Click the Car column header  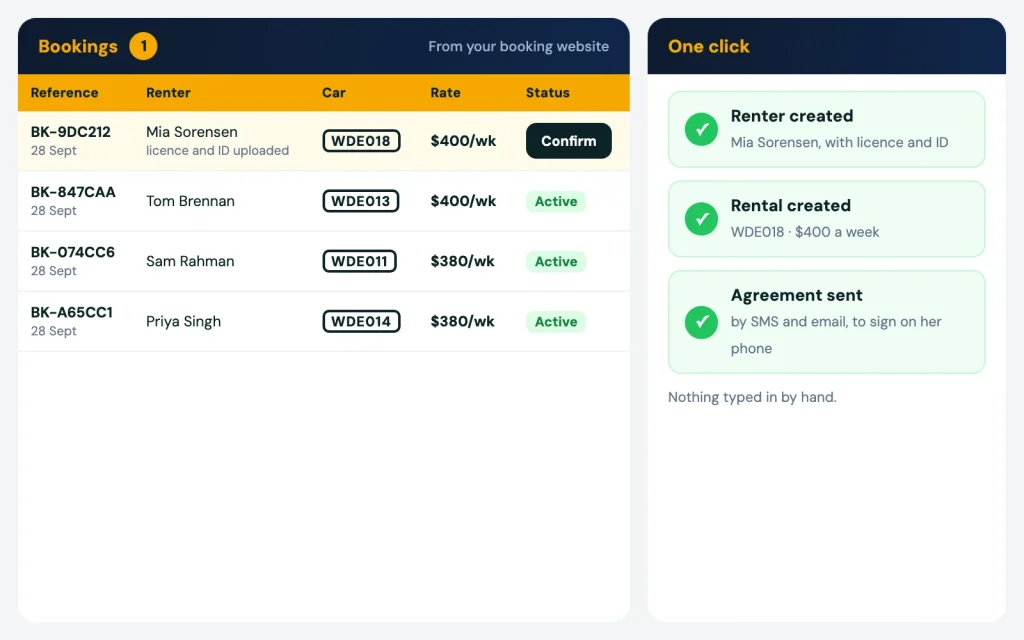[334, 93]
